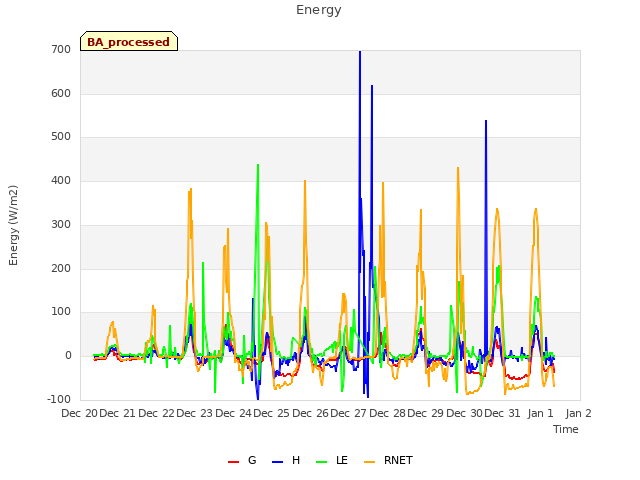Click the 500 y-axis tick label
The width and height of the screenshot is (640, 480).
pyautogui.click(x=61, y=137)
